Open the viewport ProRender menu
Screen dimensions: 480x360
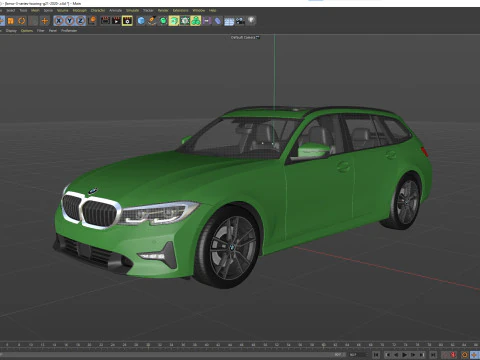69,31
